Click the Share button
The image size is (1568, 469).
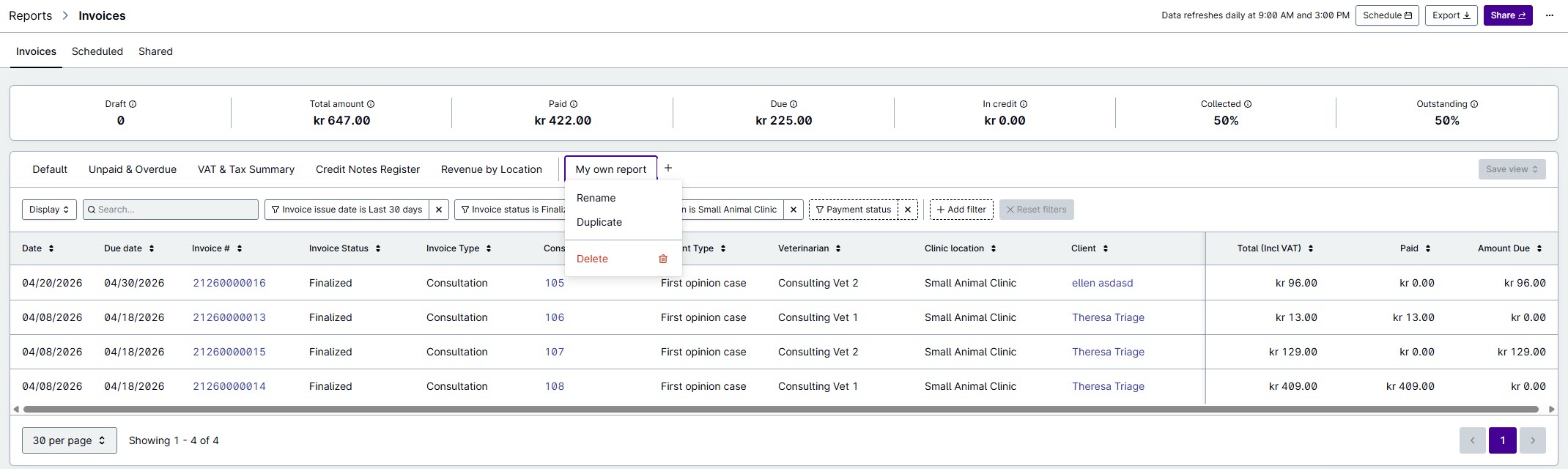tap(1508, 15)
